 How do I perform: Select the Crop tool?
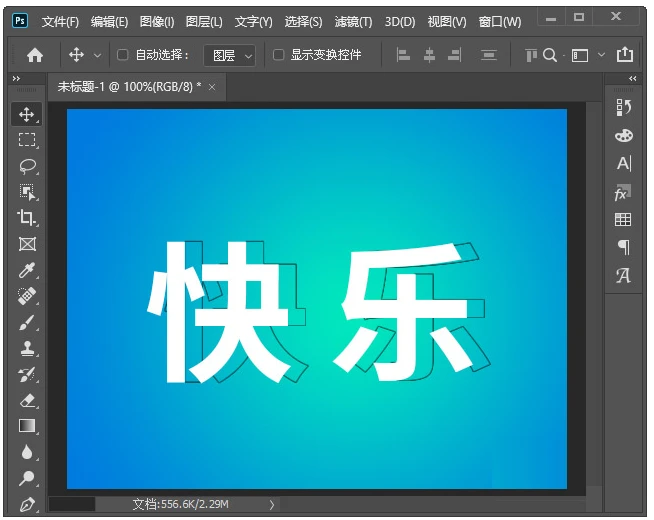click(x=27, y=218)
